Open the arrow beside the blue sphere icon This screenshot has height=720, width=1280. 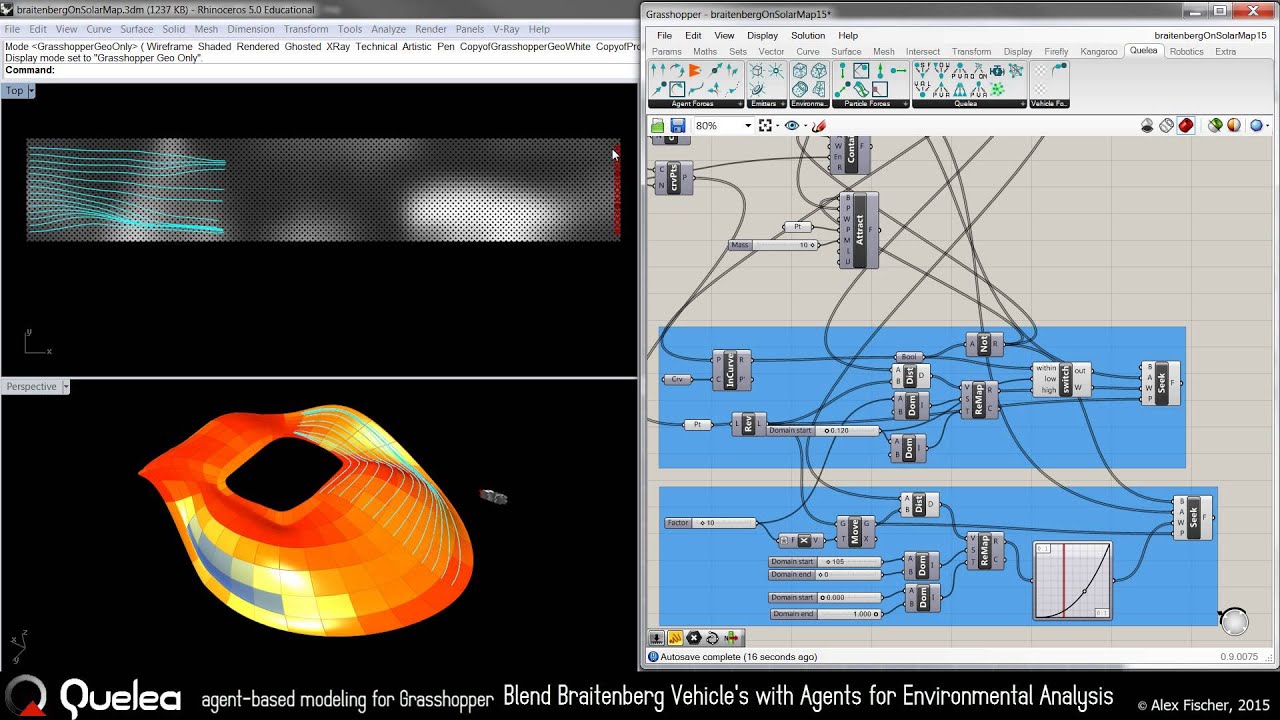[1268, 126]
